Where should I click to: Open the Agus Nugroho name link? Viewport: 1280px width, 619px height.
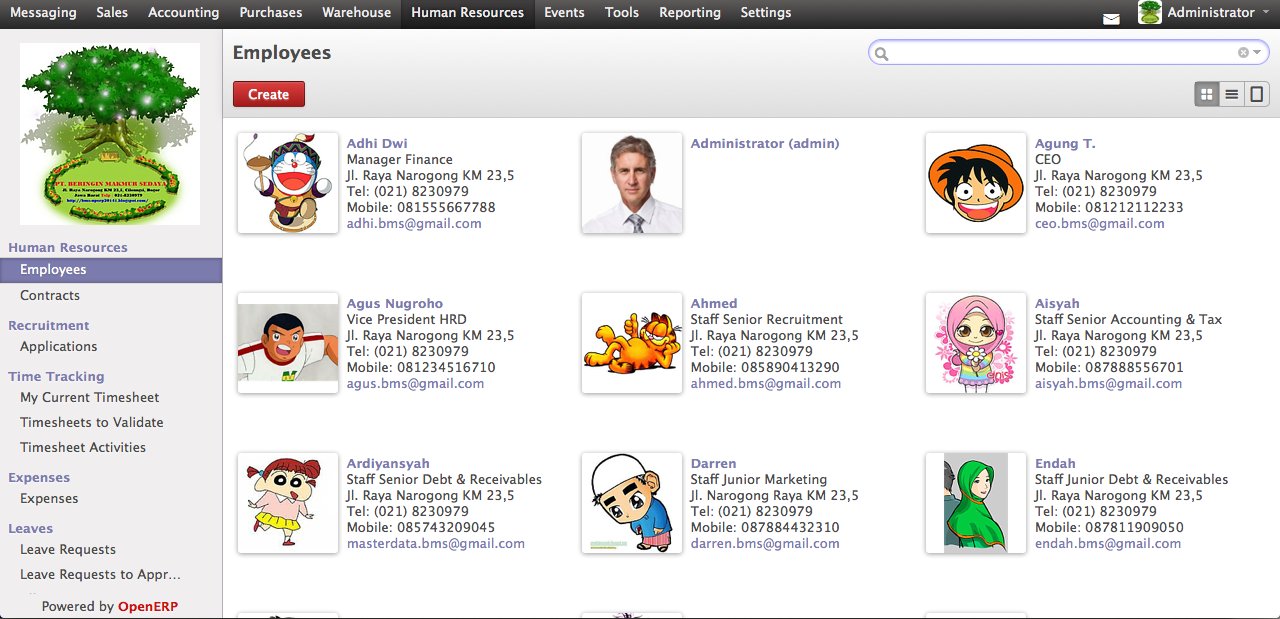(x=395, y=303)
